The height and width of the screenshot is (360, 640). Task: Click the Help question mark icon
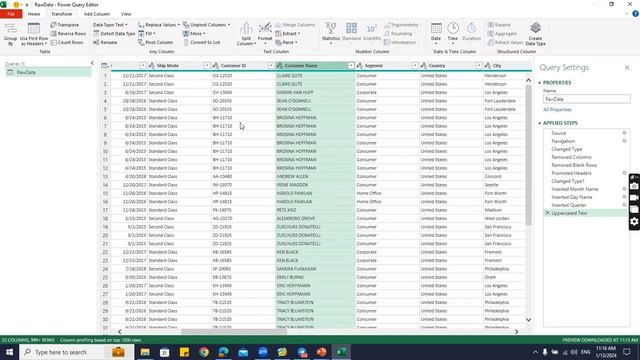click(x=636, y=14)
